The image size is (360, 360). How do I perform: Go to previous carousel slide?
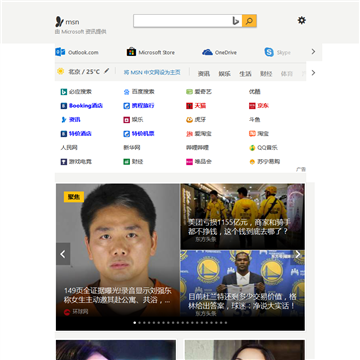(63, 254)
